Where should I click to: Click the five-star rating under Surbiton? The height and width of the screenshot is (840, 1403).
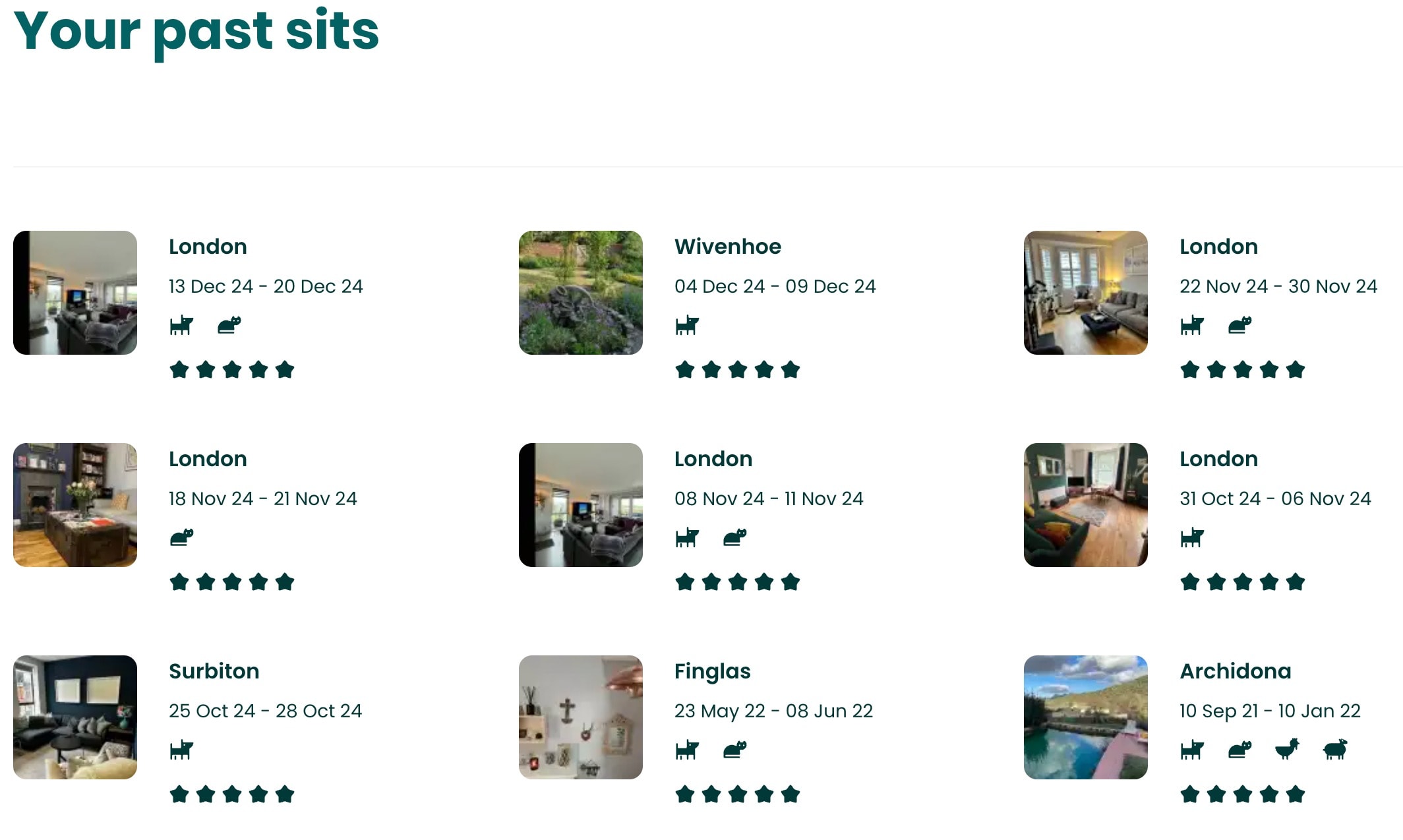point(232,795)
